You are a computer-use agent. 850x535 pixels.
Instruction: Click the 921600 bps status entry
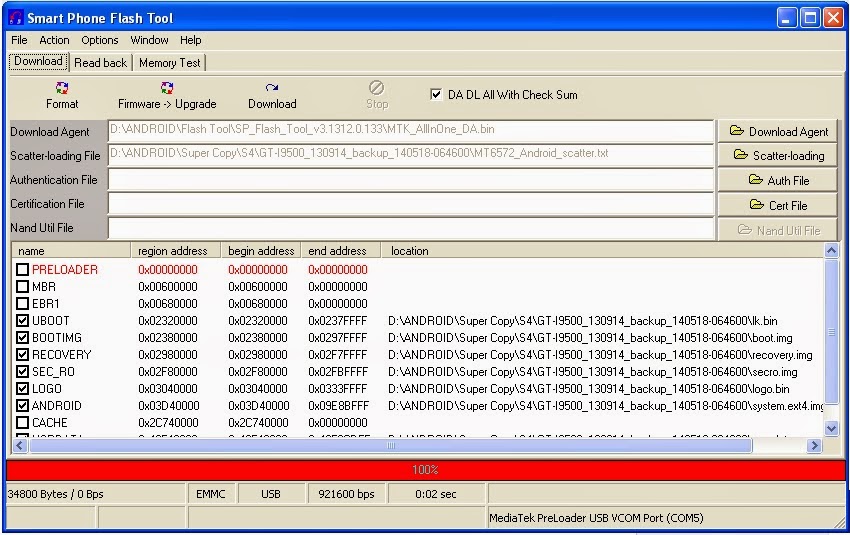point(346,494)
